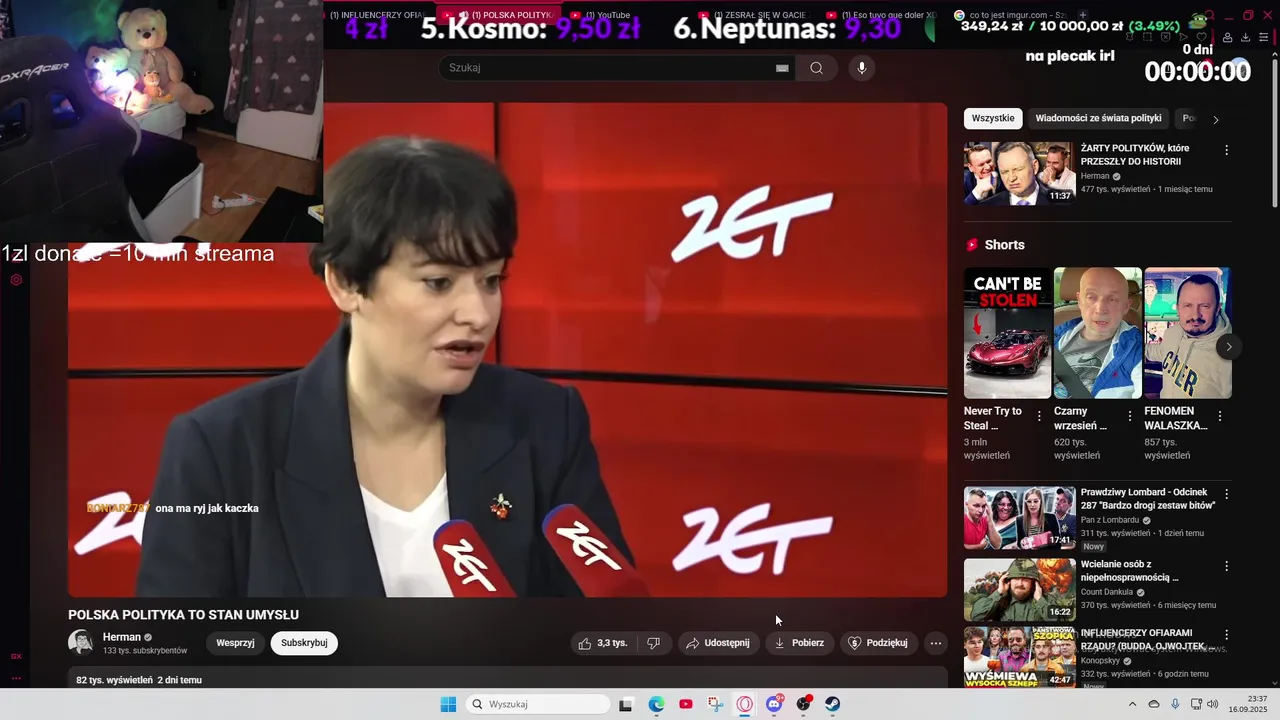Open the Count Dankula channel link

click(x=1107, y=592)
